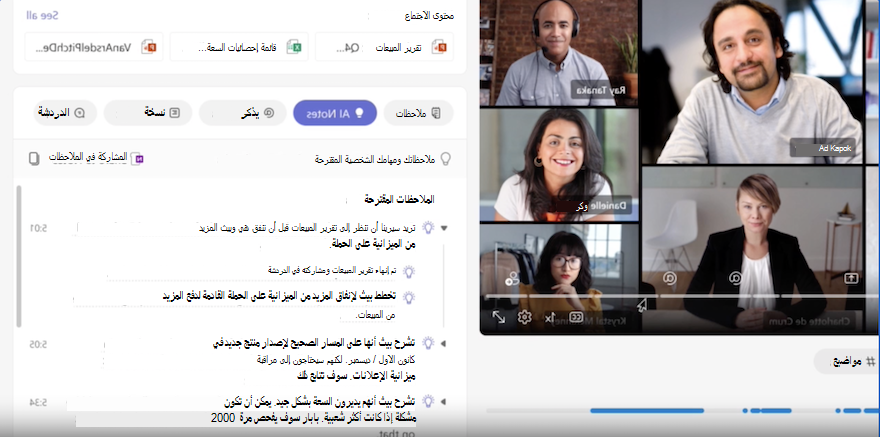This screenshot has height=437, width=880.
Task: Select Charlotte de Crum's video tile
Action: point(752,250)
